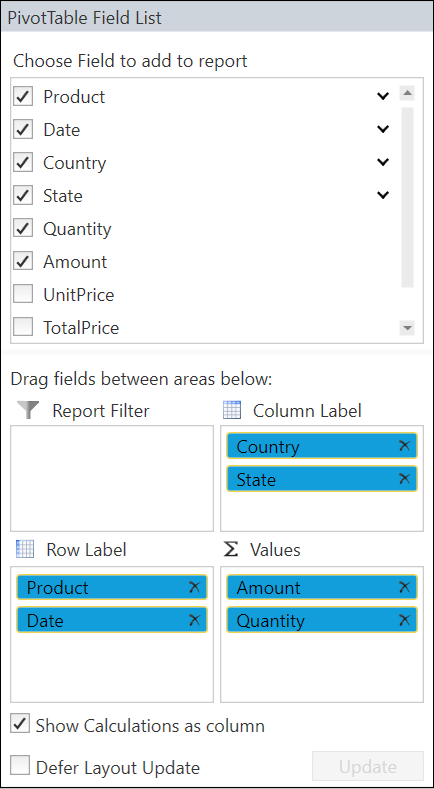Click the Country field name in list
The width and height of the screenshot is (434, 789).
click(x=75, y=163)
